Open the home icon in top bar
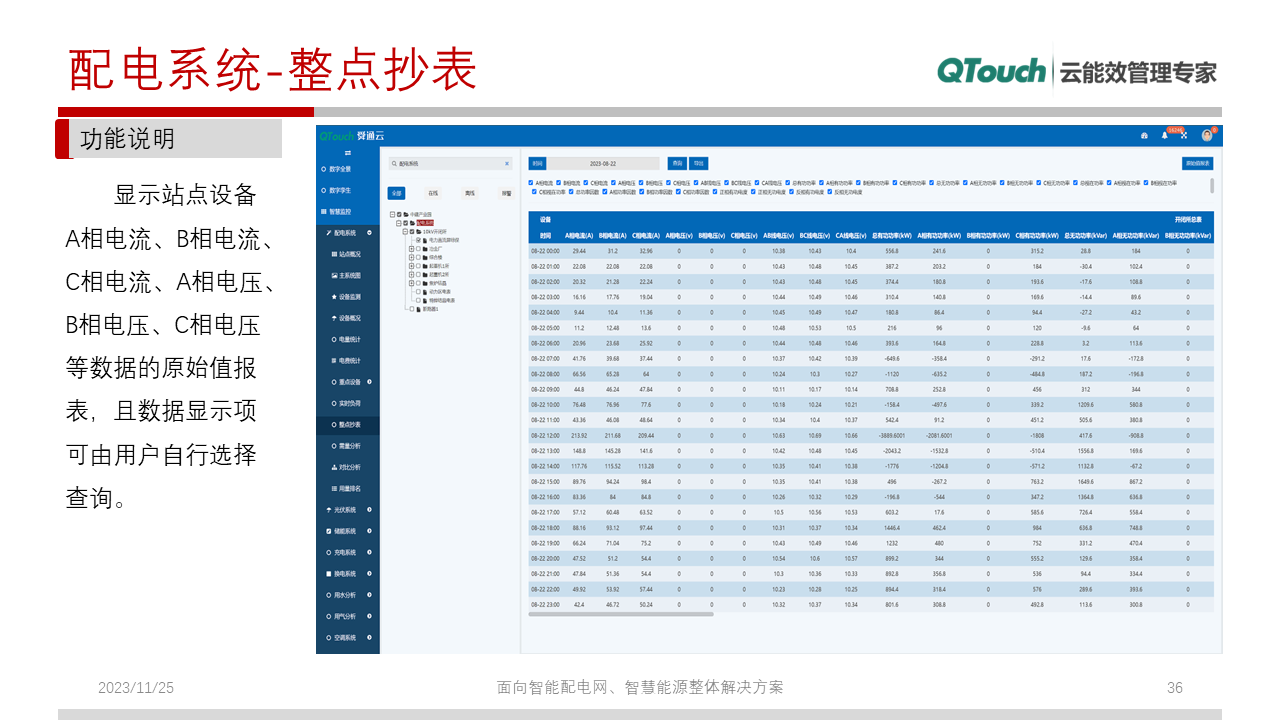The height and width of the screenshot is (720, 1280). pyautogui.click(x=1144, y=134)
